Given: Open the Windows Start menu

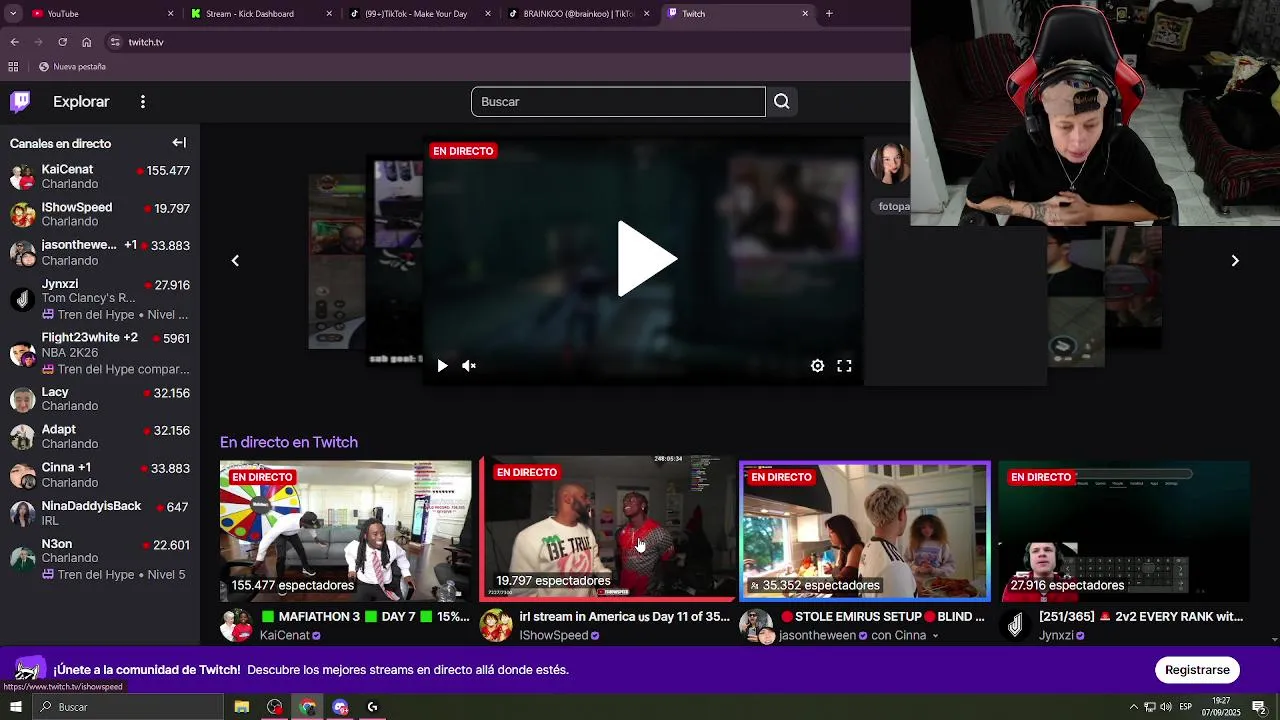Looking at the screenshot, I should click(15, 707).
